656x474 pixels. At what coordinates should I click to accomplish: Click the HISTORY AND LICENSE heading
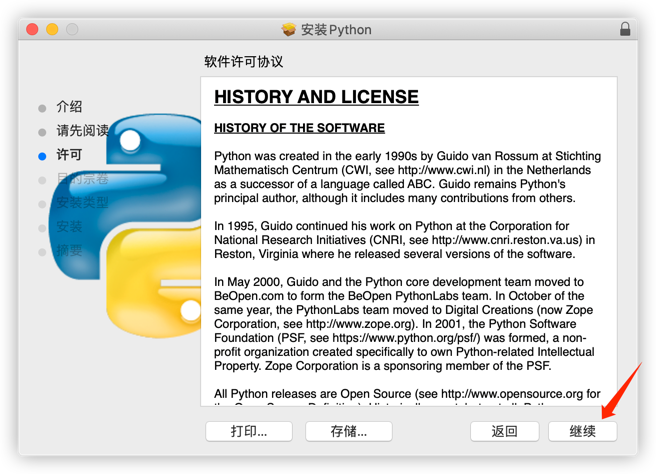316,97
